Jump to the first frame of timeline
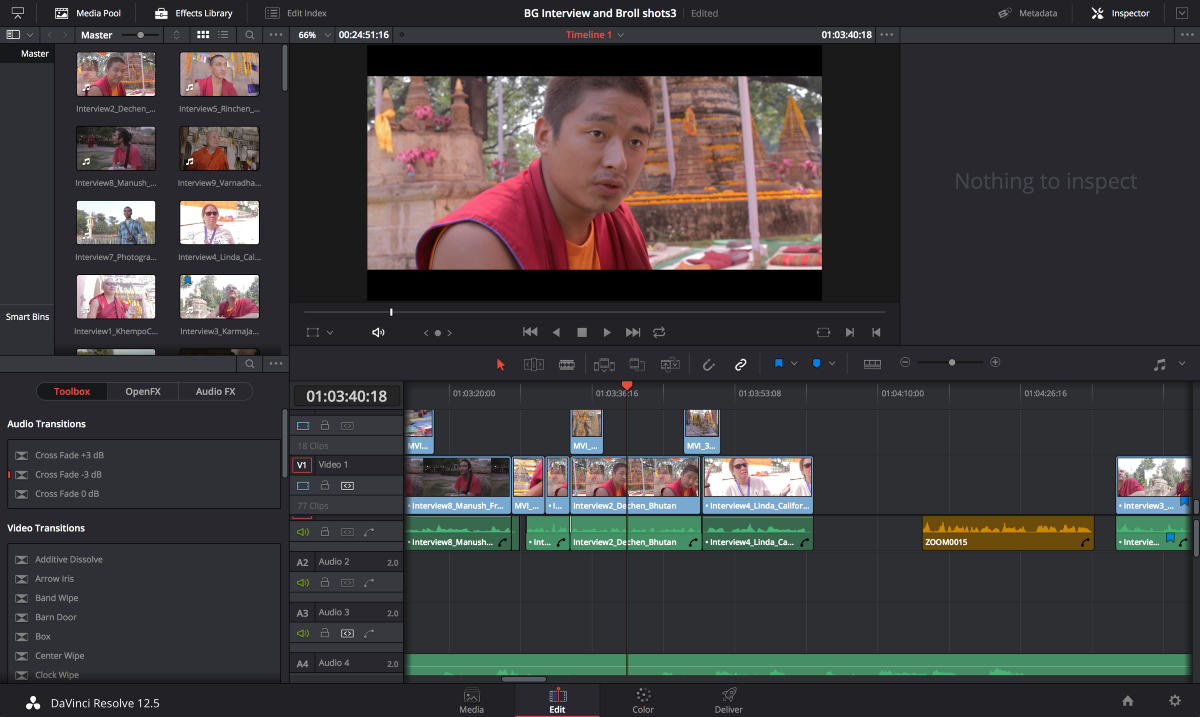This screenshot has width=1200, height=717. point(530,332)
